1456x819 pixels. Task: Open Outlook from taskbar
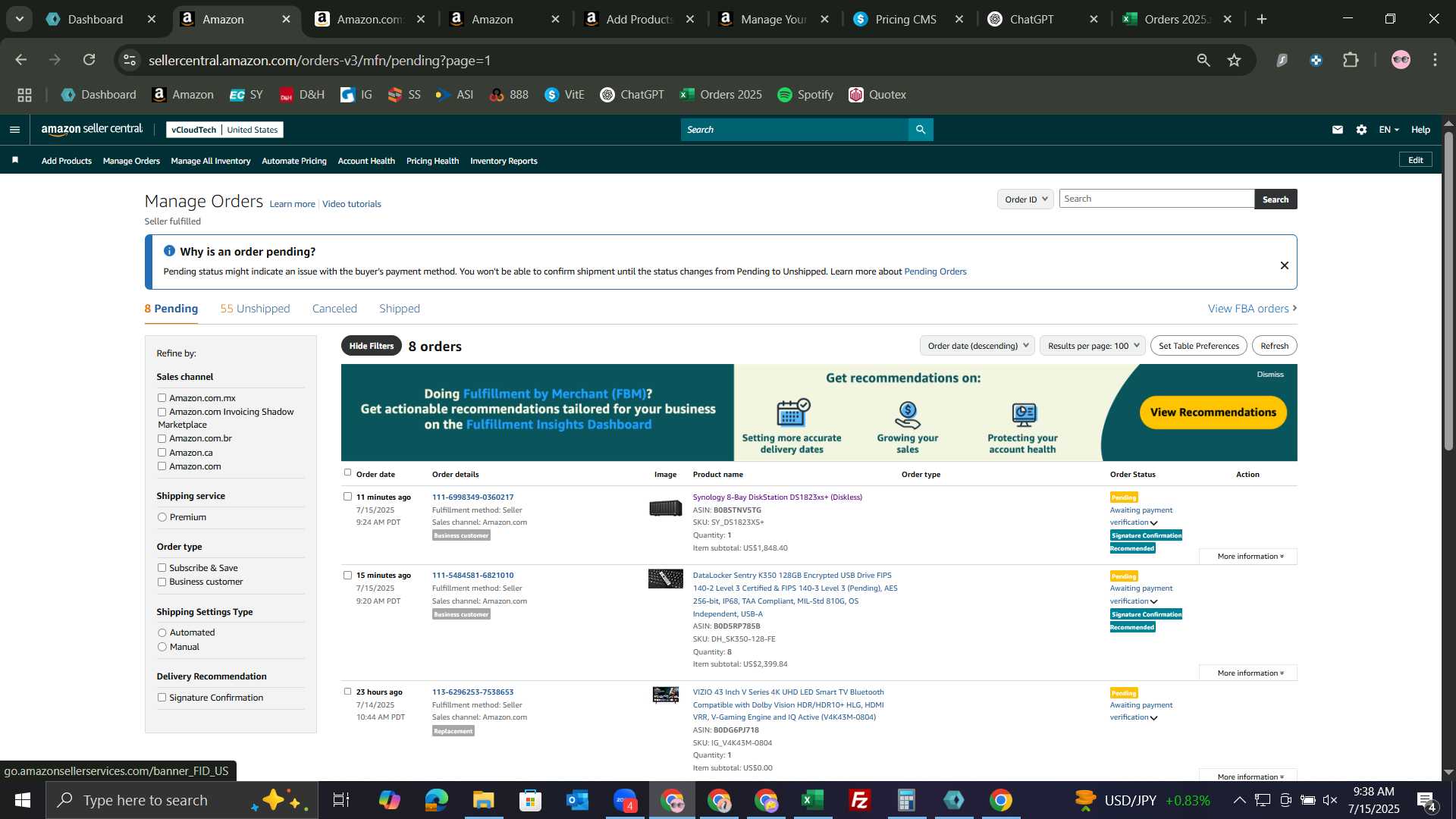click(x=577, y=800)
